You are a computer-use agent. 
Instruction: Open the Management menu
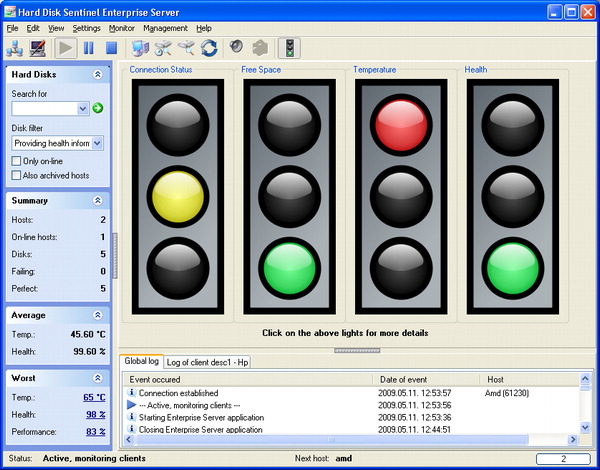pos(165,28)
